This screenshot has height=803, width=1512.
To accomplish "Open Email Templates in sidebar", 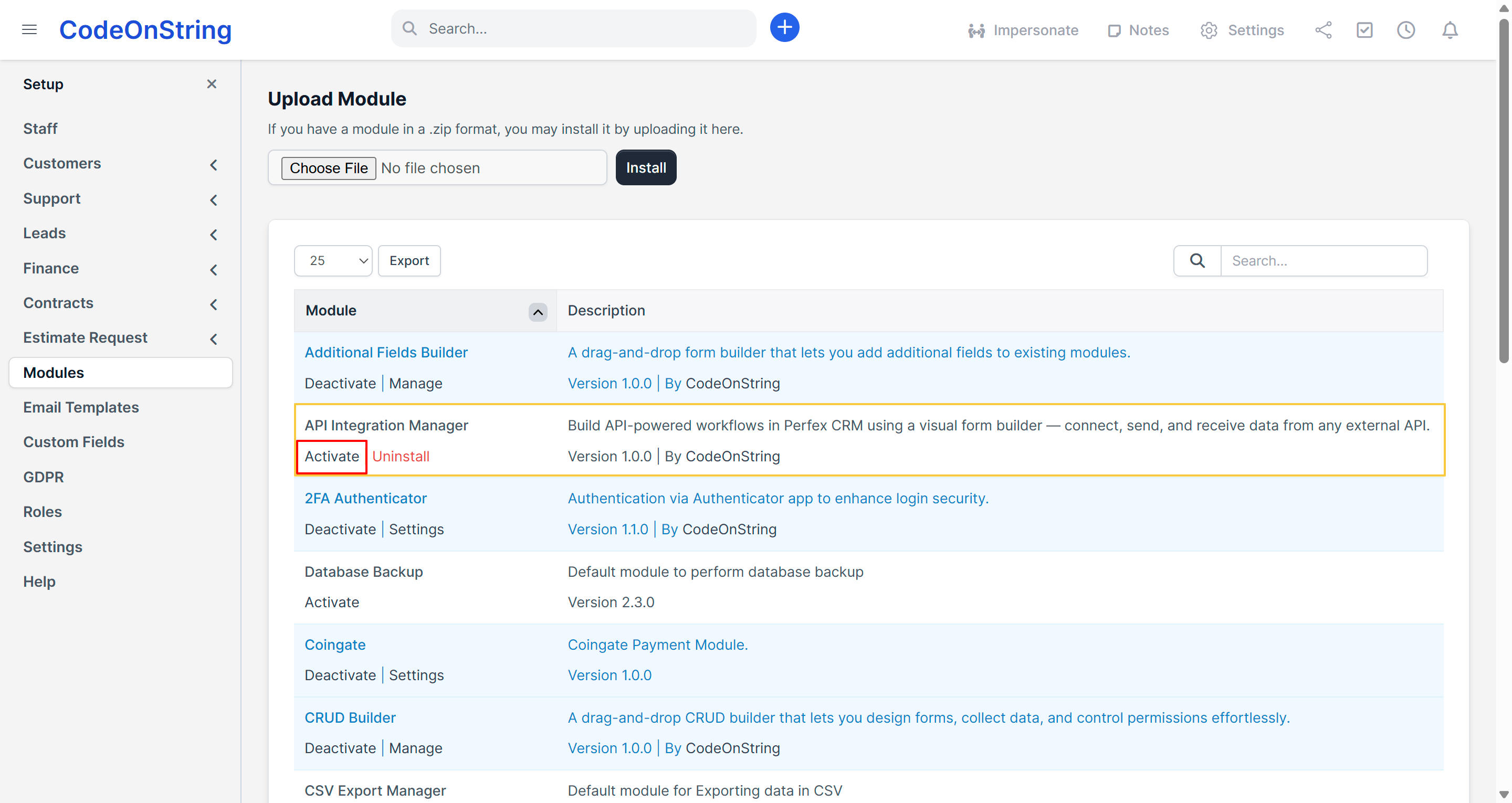I will tap(81, 407).
